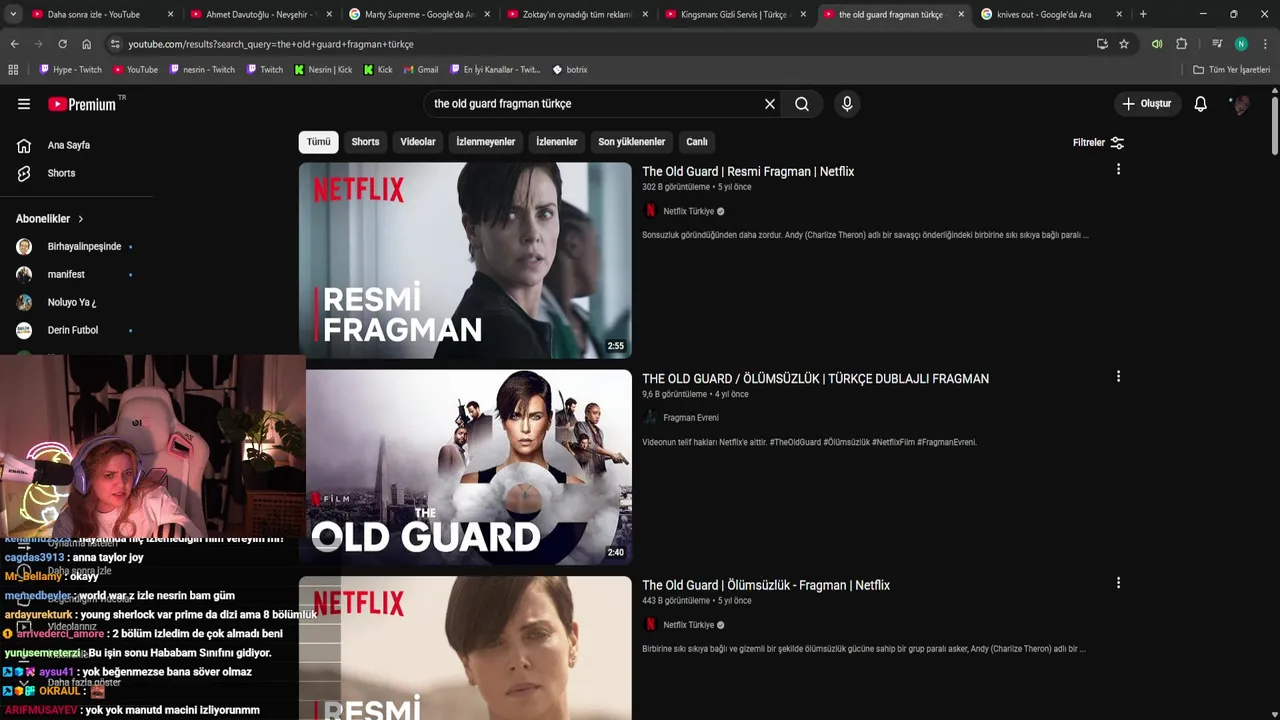Open Tüm Yer İşaretleri bookmarks folder

[1232, 70]
